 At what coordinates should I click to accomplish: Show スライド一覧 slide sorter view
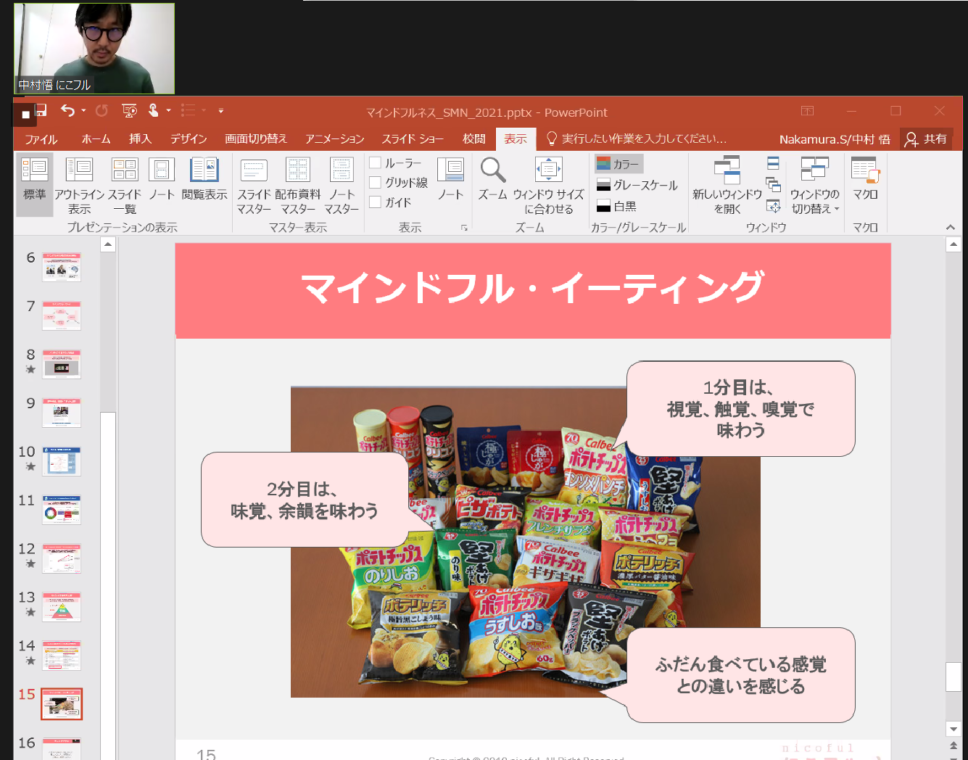pyautogui.click(x=124, y=185)
